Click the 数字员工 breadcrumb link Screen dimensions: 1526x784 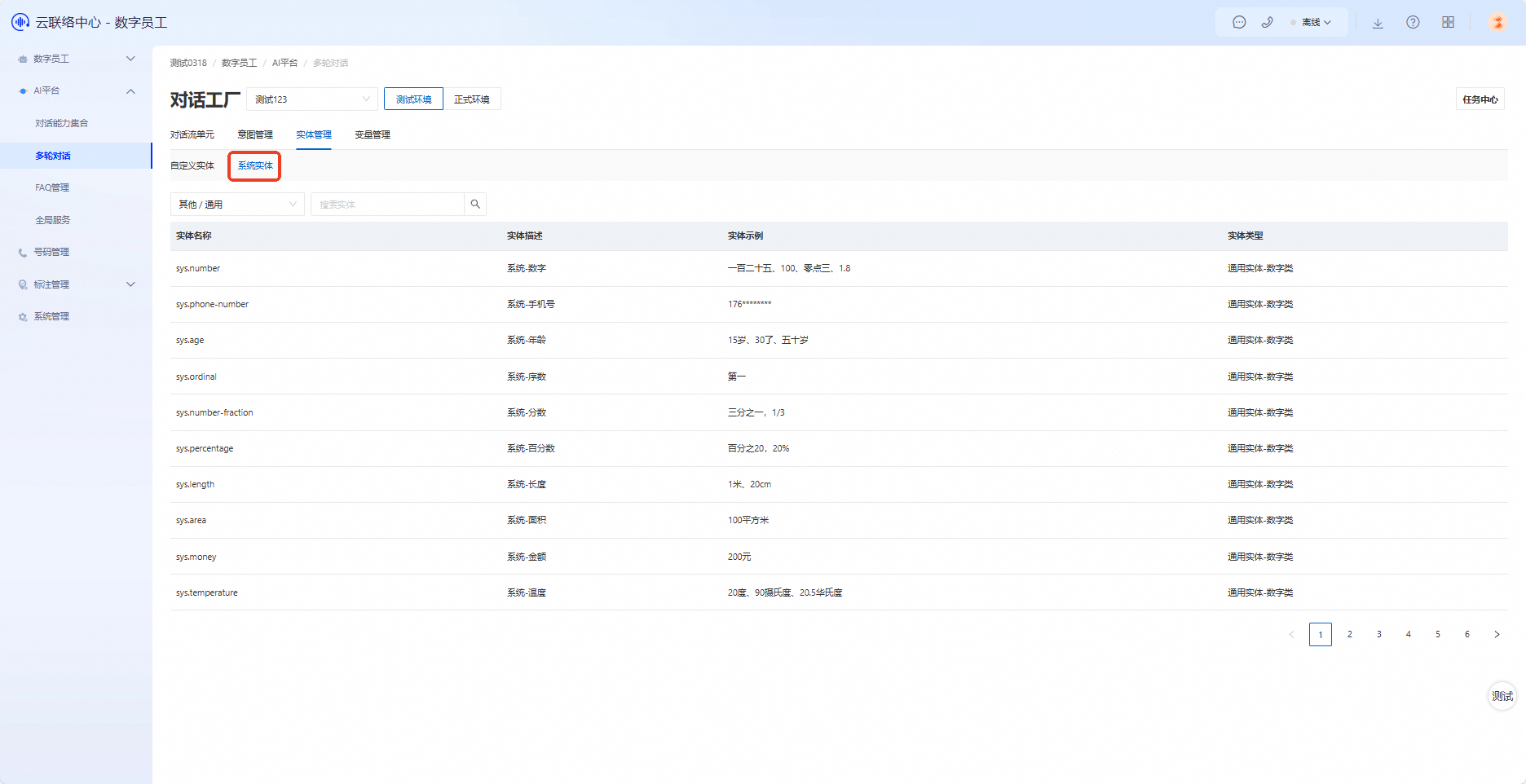point(239,63)
